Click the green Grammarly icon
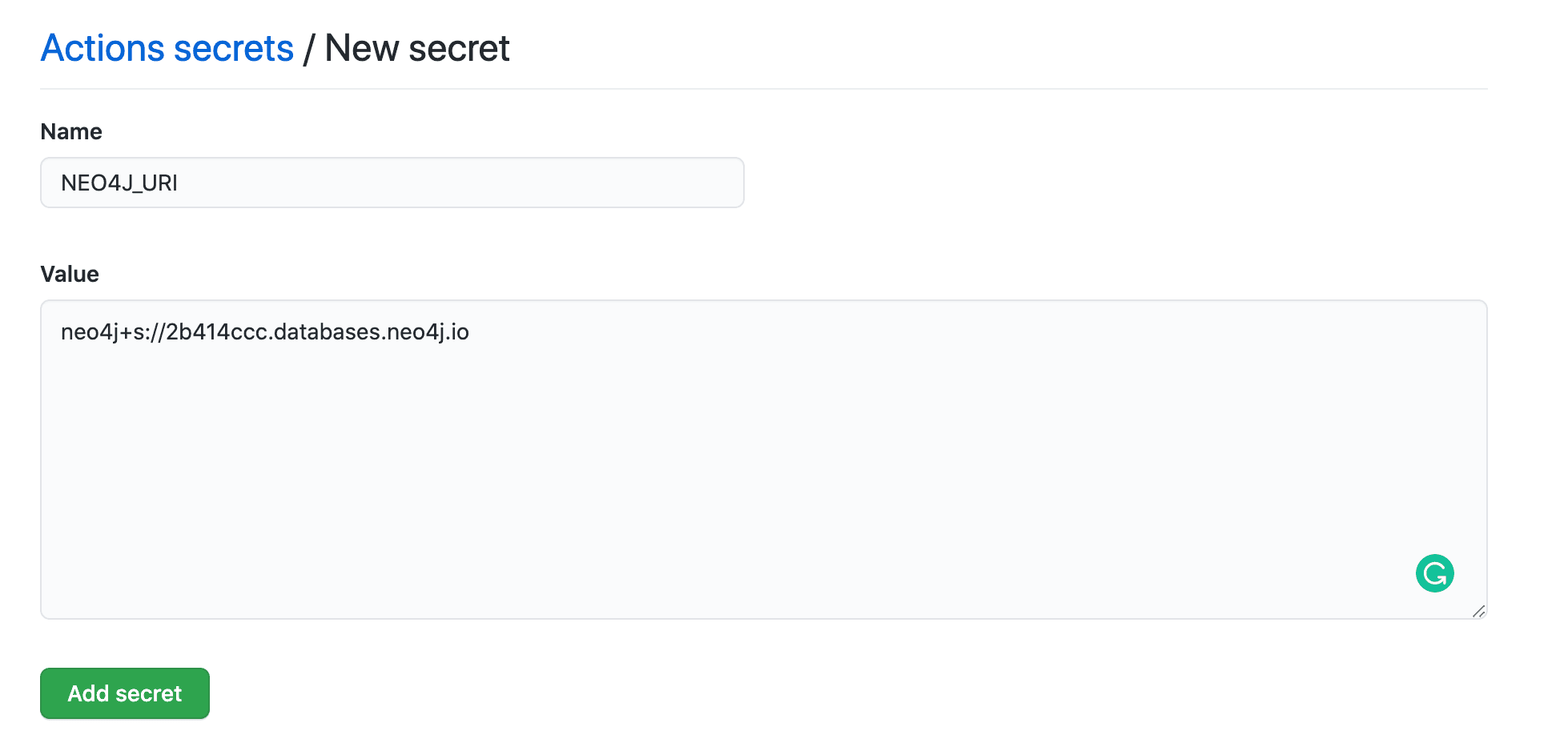Viewport: 1568px width, 743px height. (1434, 573)
